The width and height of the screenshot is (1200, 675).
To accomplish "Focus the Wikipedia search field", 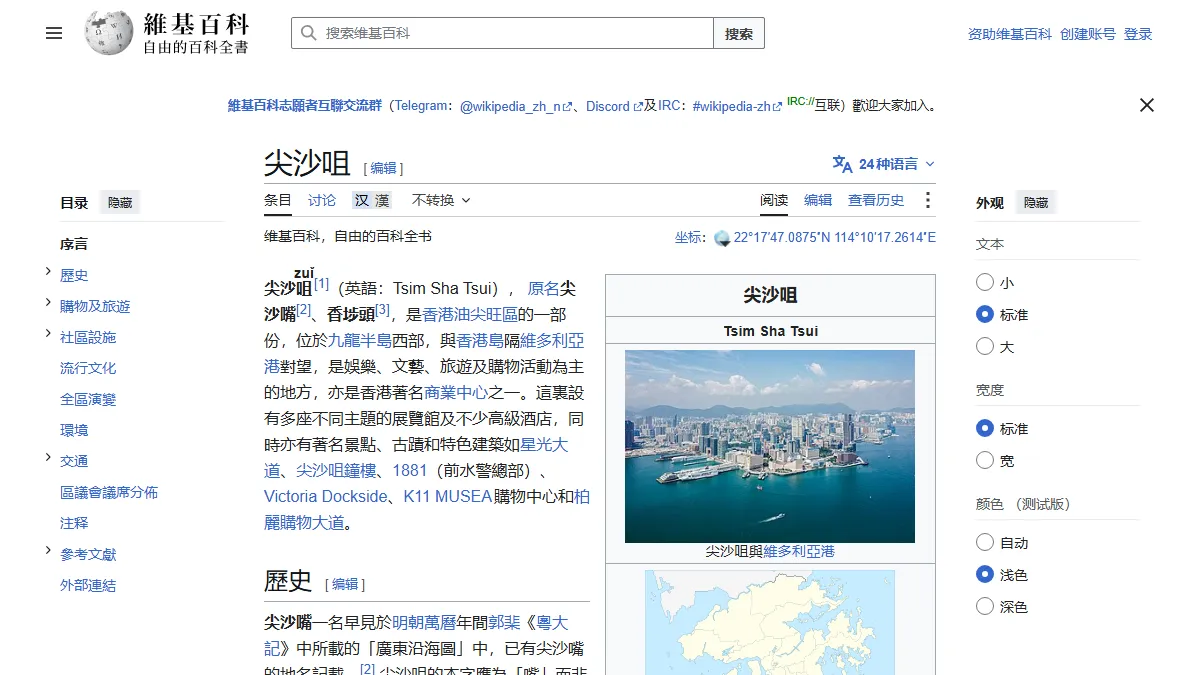I will pos(502,33).
